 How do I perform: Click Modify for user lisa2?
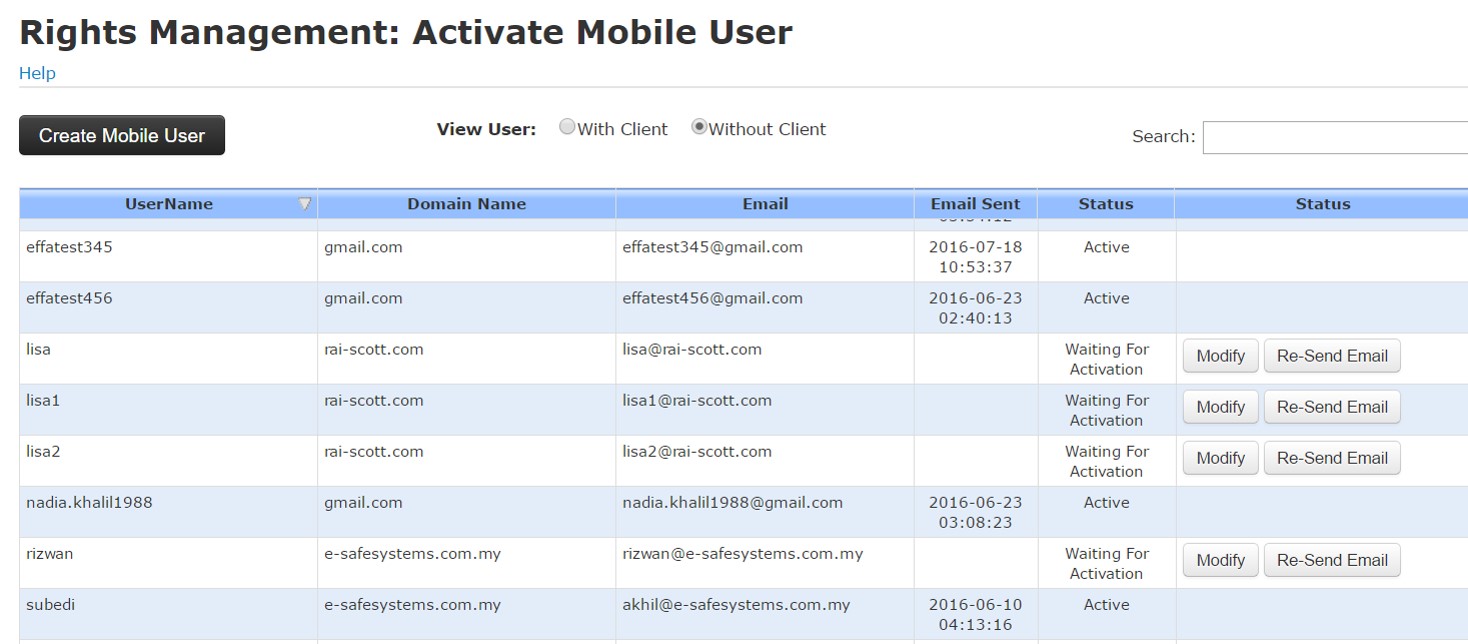coord(1220,458)
